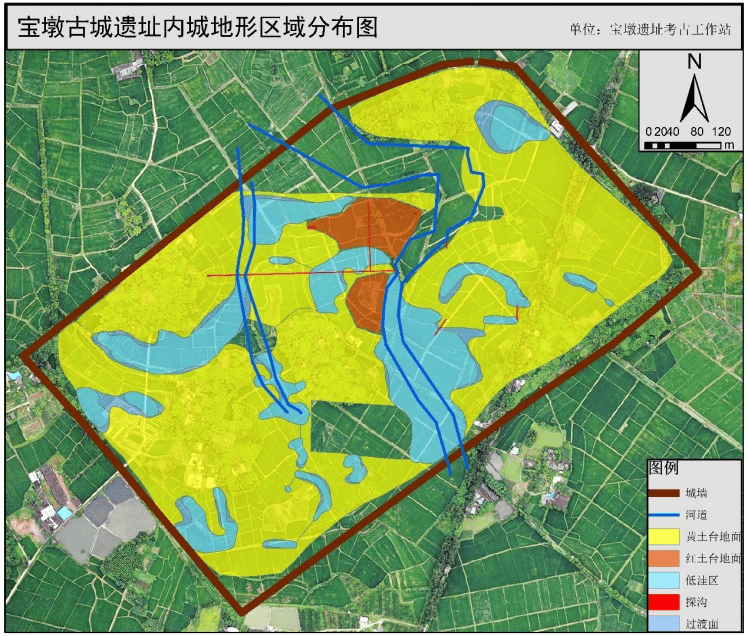Select the orange 红土台地面 legend swatch
748x636 pixels.
click(663, 560)
